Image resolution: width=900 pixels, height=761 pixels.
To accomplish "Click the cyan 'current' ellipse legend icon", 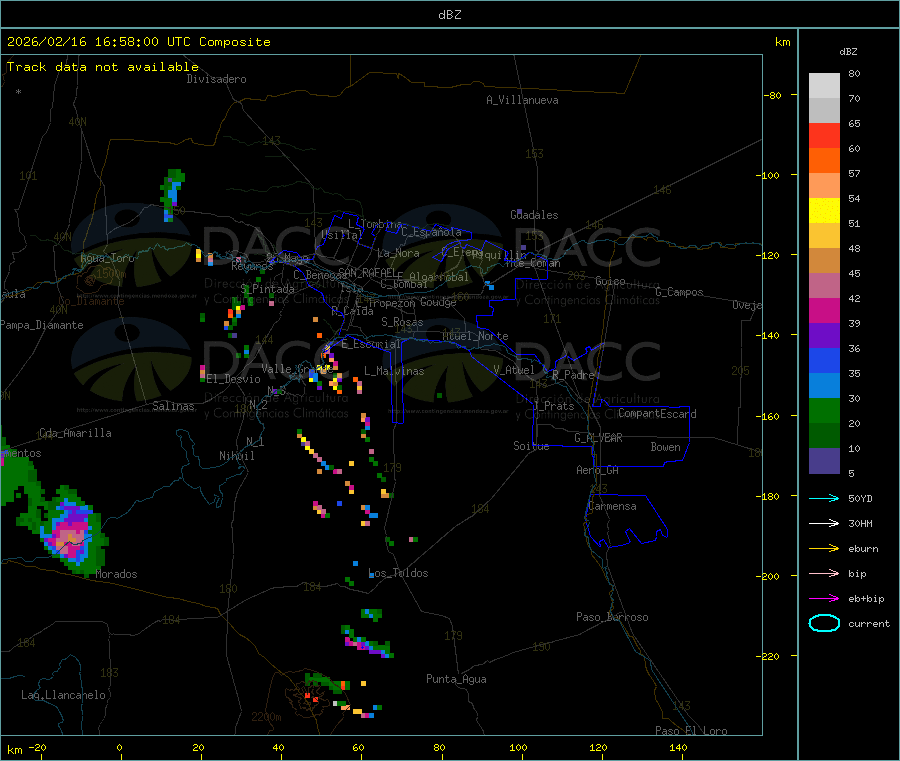I will click(824, 623).
